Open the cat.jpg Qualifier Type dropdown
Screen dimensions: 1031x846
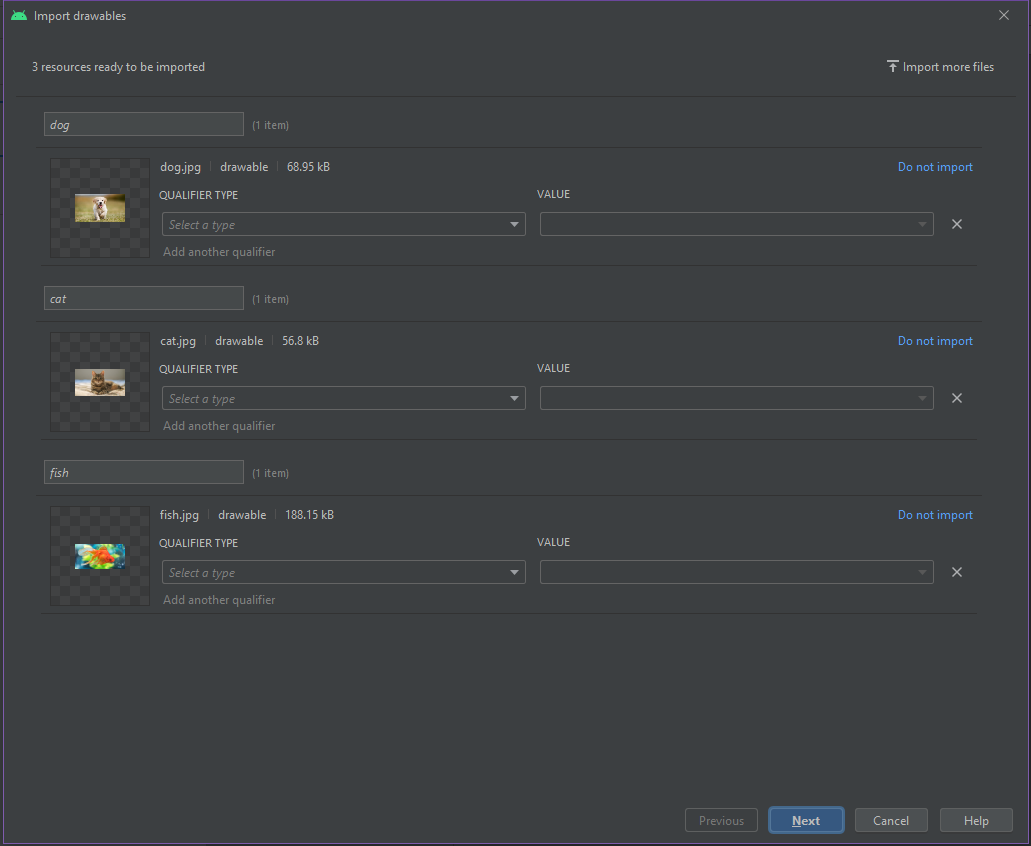(343, 399)
